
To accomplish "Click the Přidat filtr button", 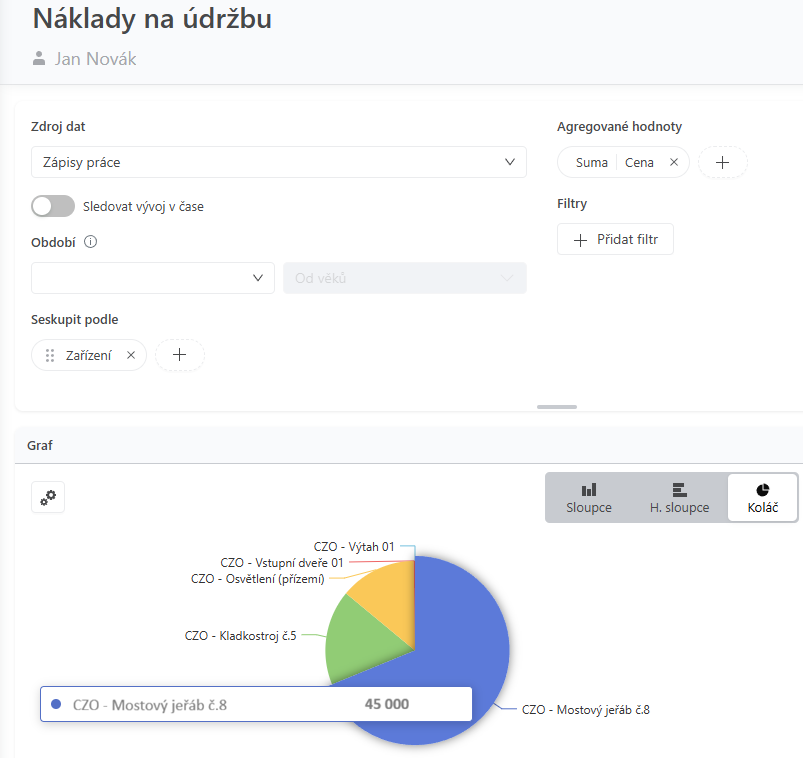I will pyautogui.click(x=615, y=239).
